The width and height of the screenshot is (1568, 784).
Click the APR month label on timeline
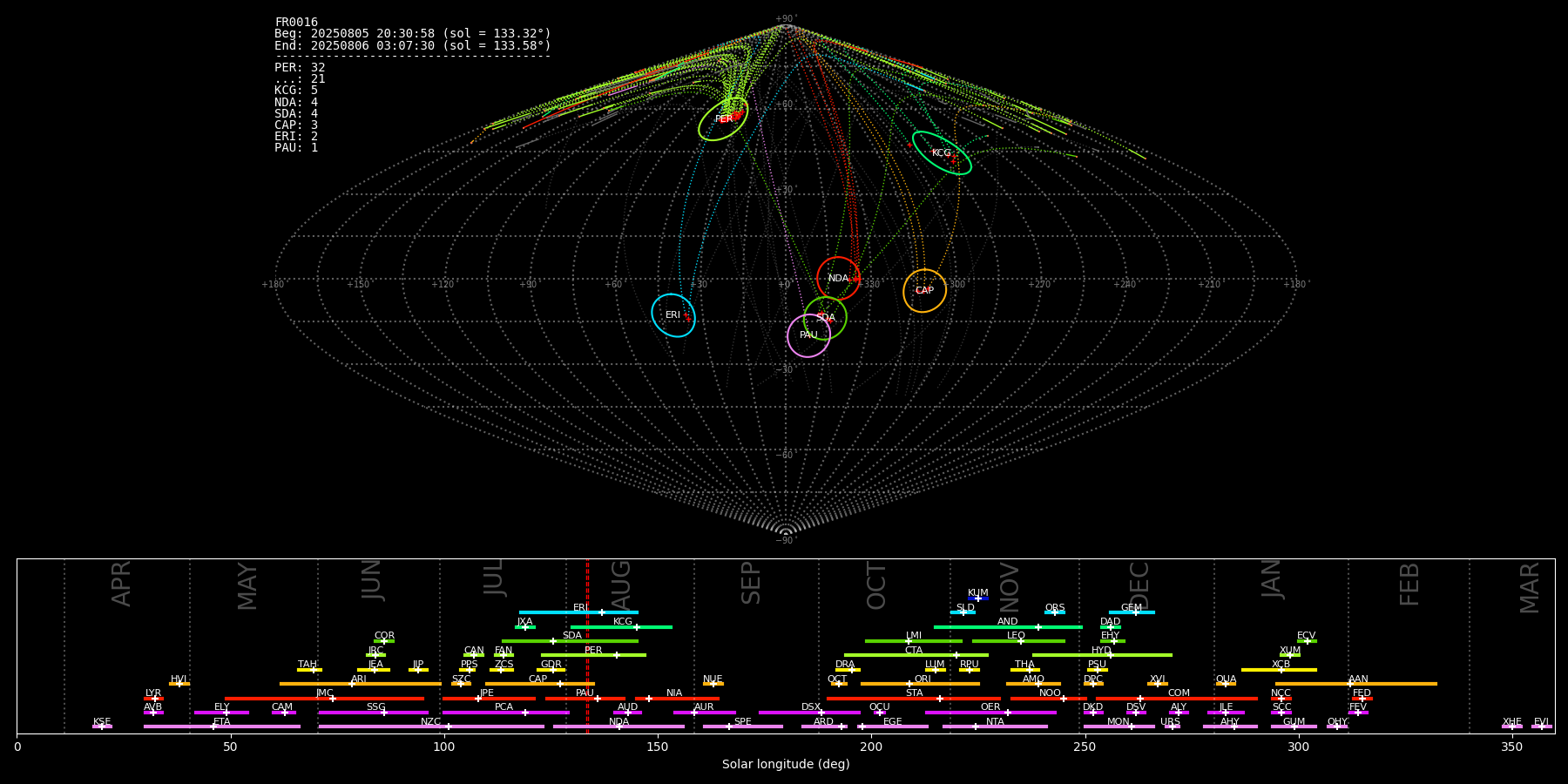click(121, 584)
